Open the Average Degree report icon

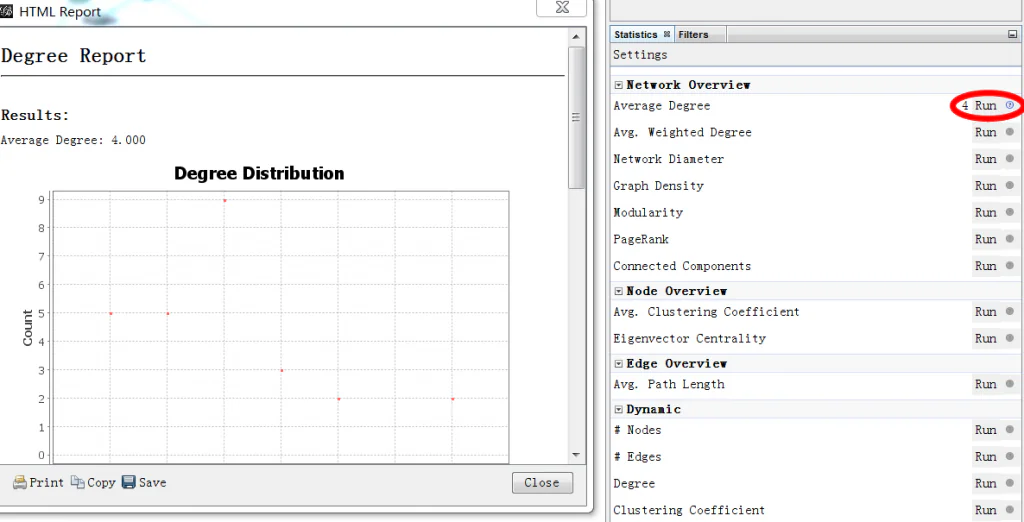tap(1010, 105)
